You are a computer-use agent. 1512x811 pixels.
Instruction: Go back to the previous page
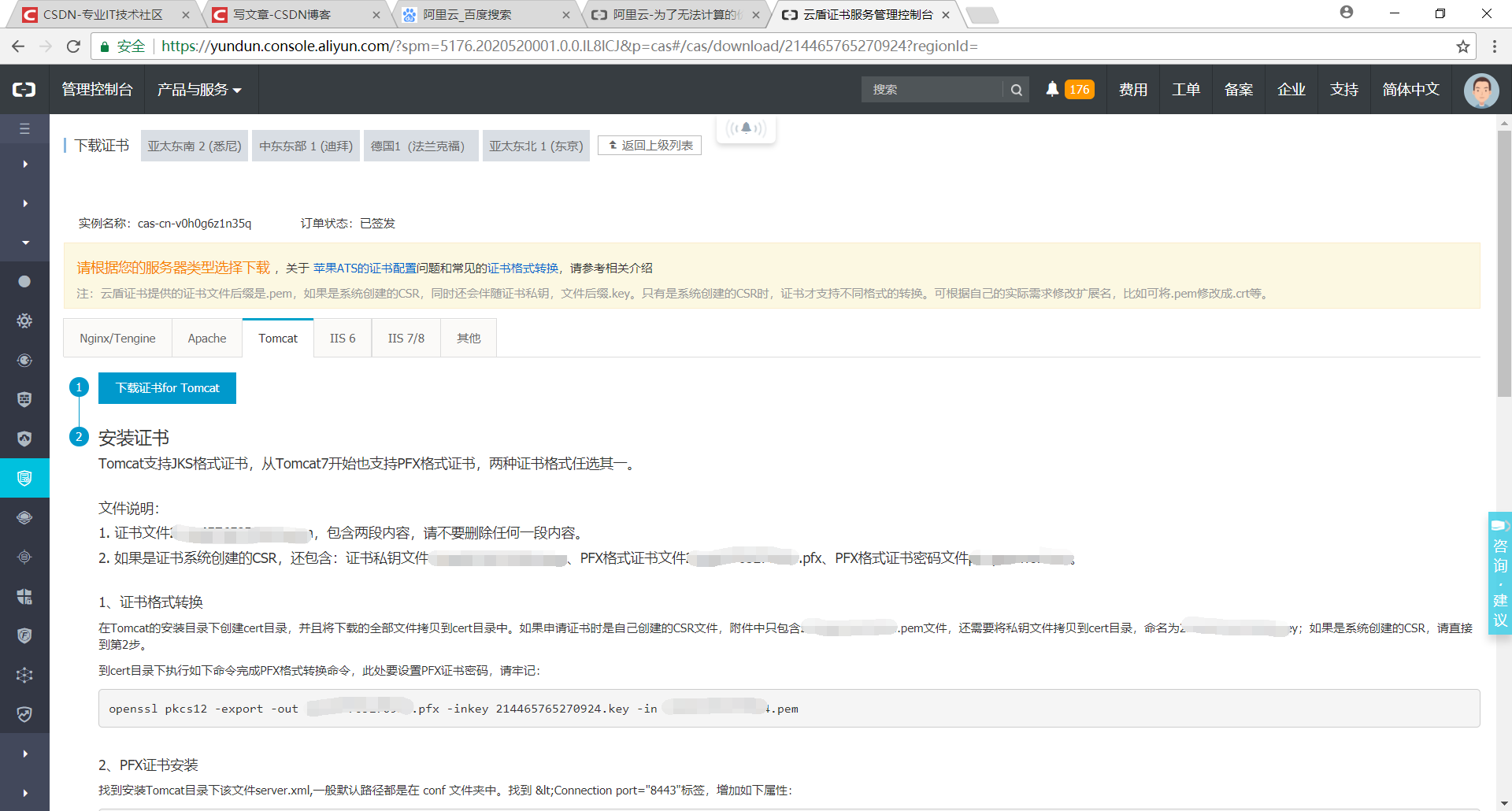point(18,46)
